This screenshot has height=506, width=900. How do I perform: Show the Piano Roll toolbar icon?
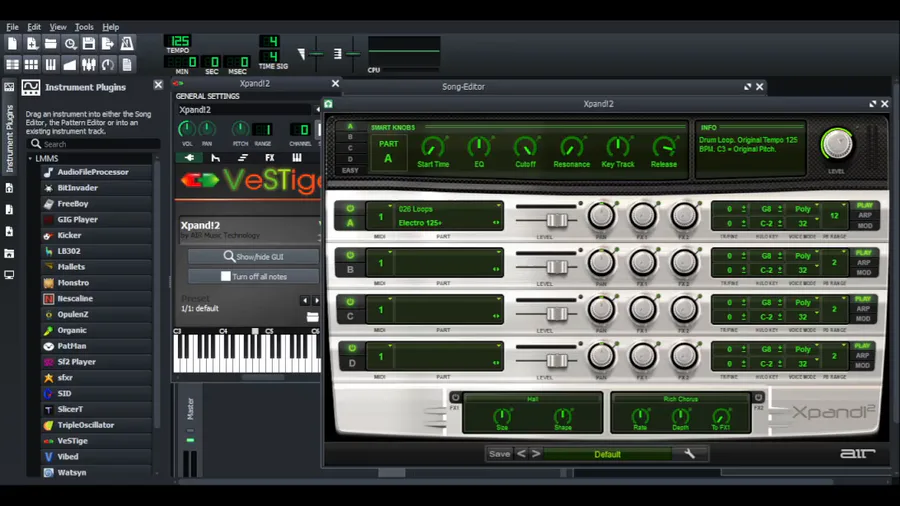click(x=51, y=64)
